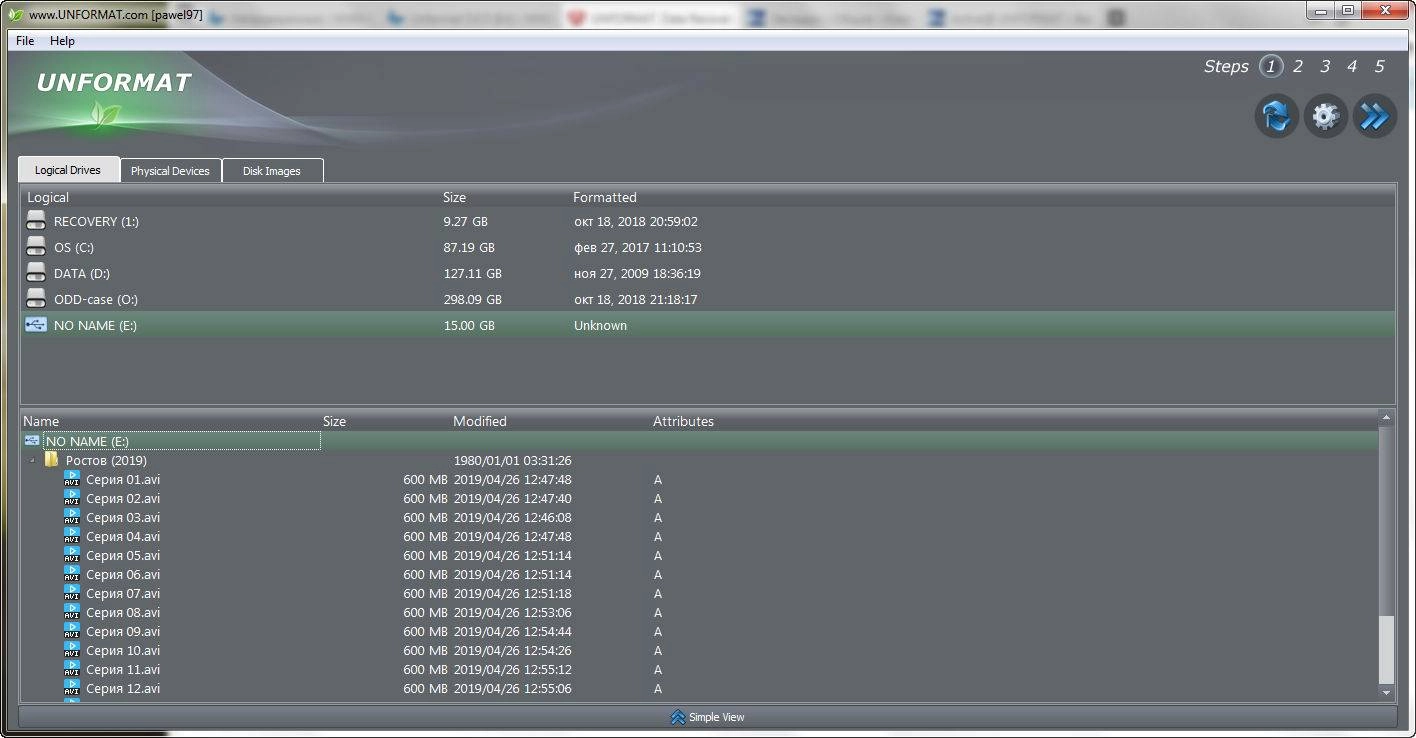This screenshot has width=1416, height=738.
Task: Click the AVI icon of Серия 03.avi
Action: pos(72,517)
